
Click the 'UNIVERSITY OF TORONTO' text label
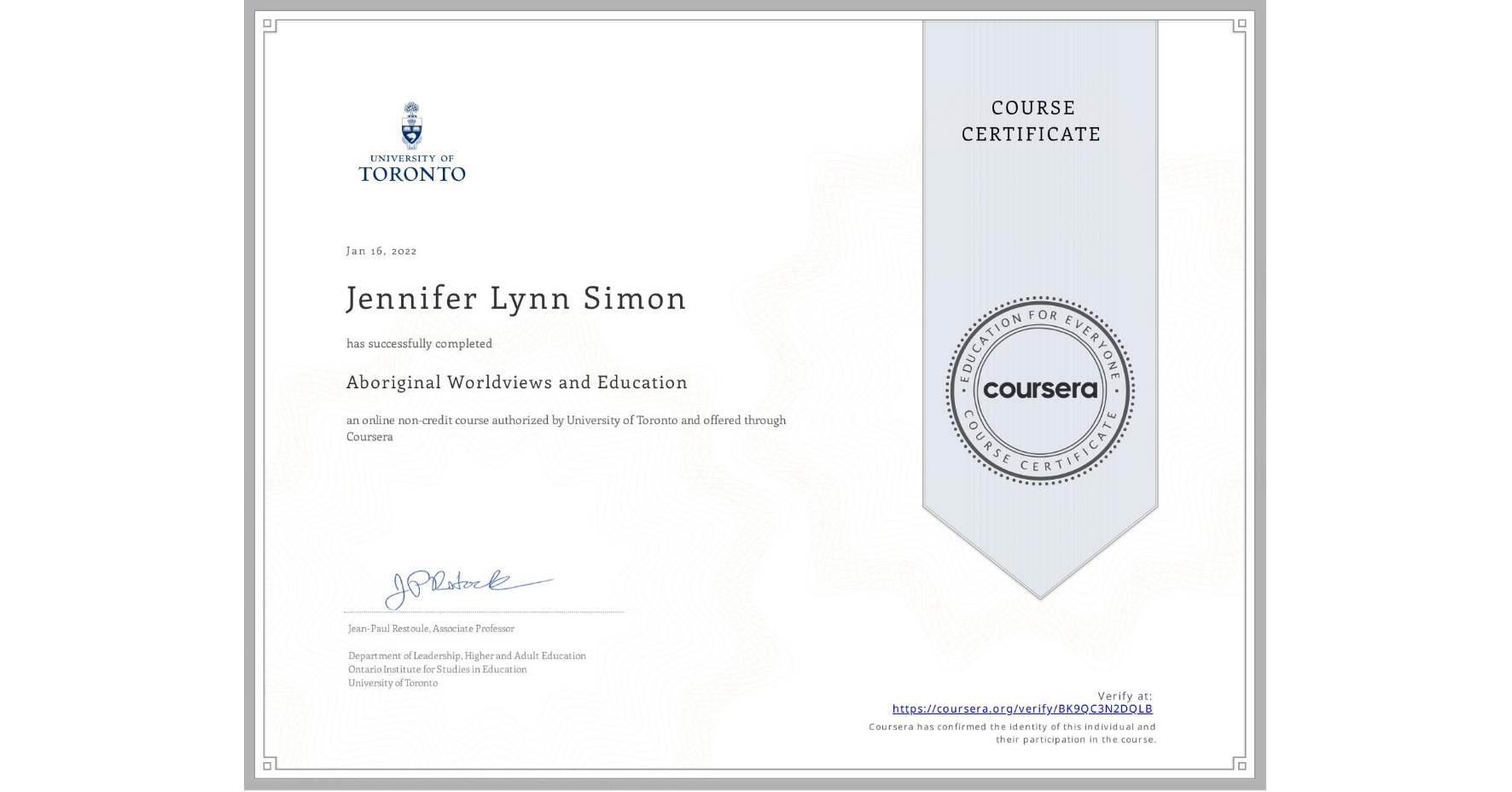click(x=412, y=167)
